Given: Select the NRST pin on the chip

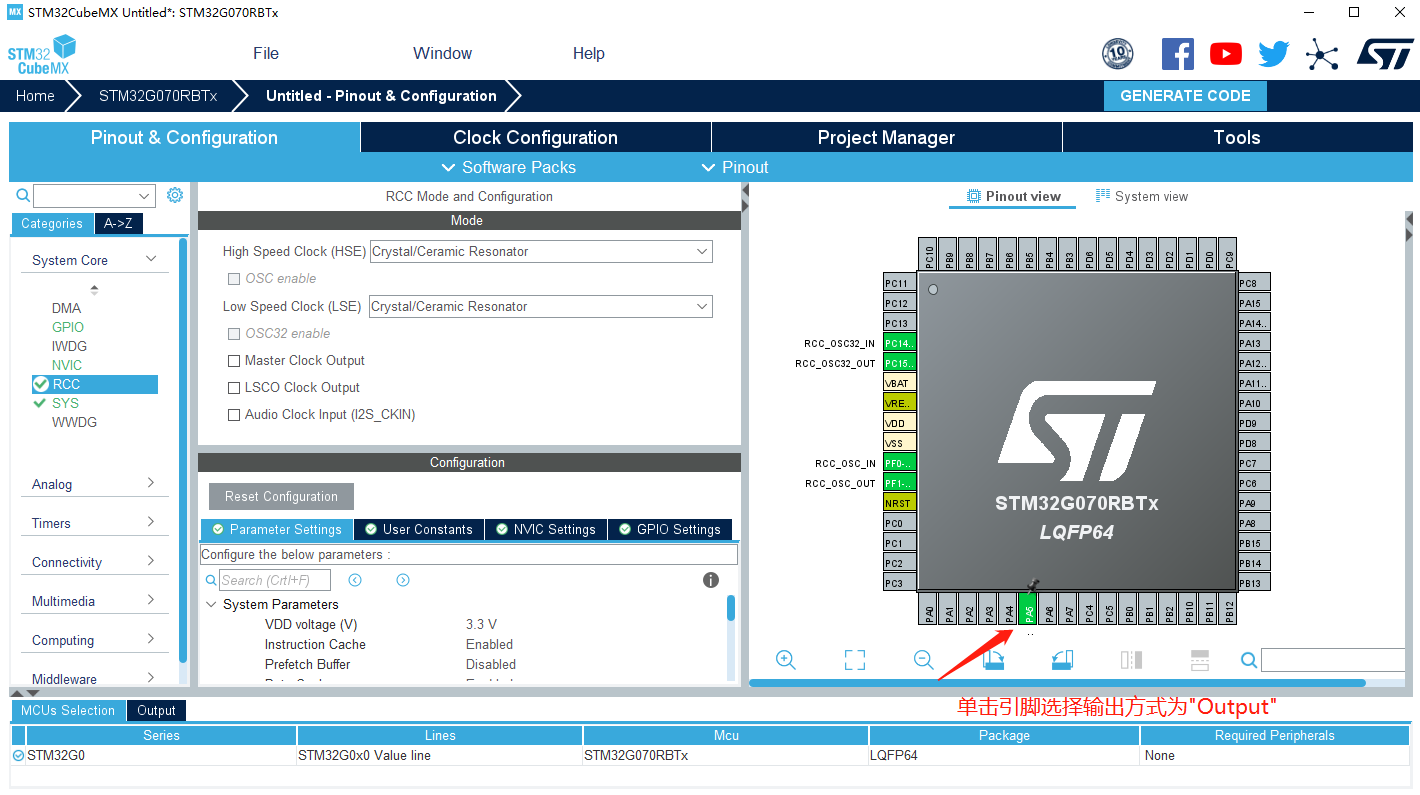Looking at the screenshot, I should click(900, 503).
